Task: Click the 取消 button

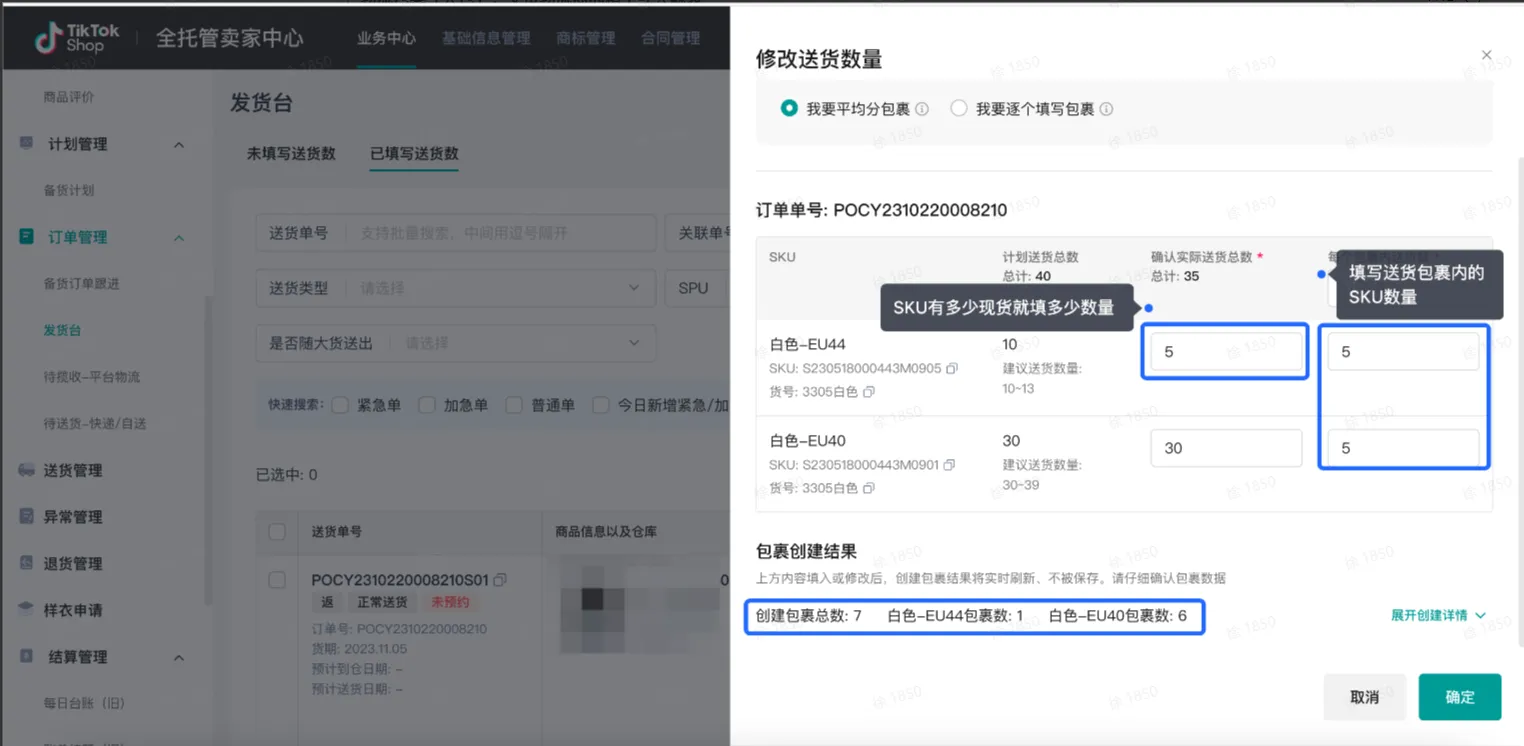Action: point(1365,697)
